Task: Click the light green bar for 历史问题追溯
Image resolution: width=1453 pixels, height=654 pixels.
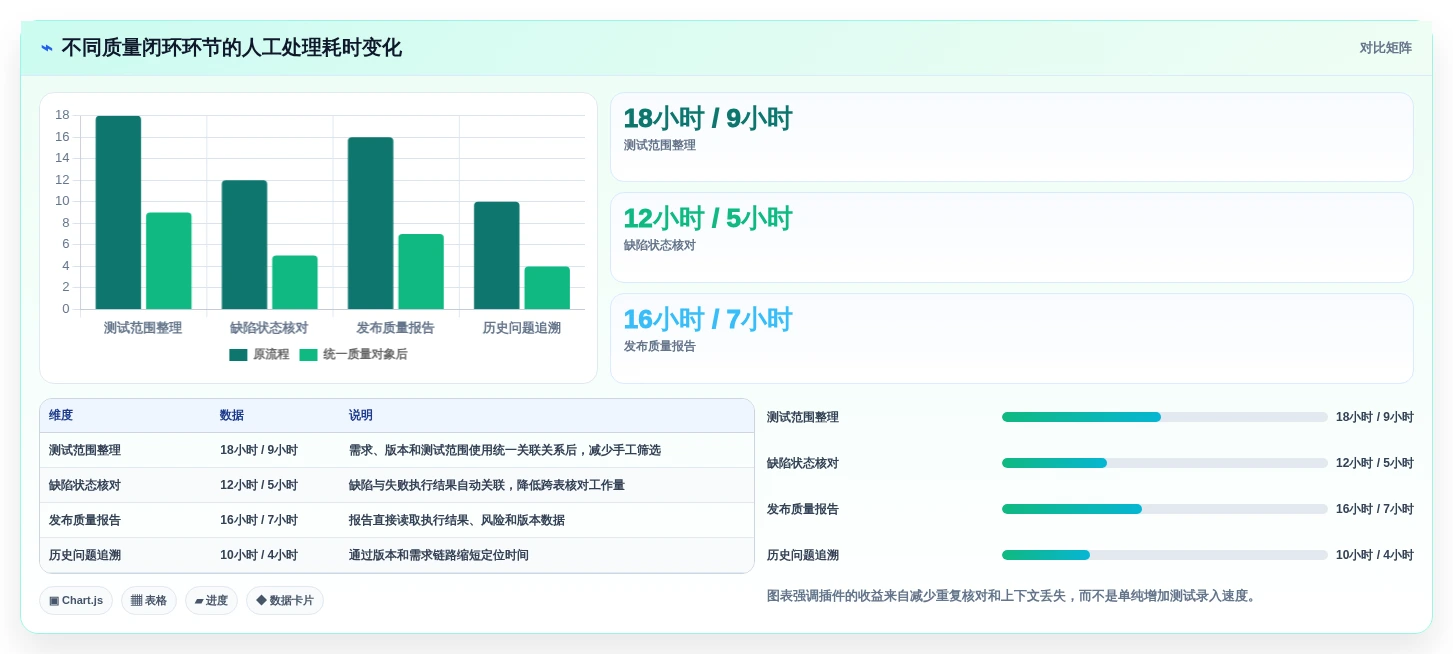Action: [547, 288]
